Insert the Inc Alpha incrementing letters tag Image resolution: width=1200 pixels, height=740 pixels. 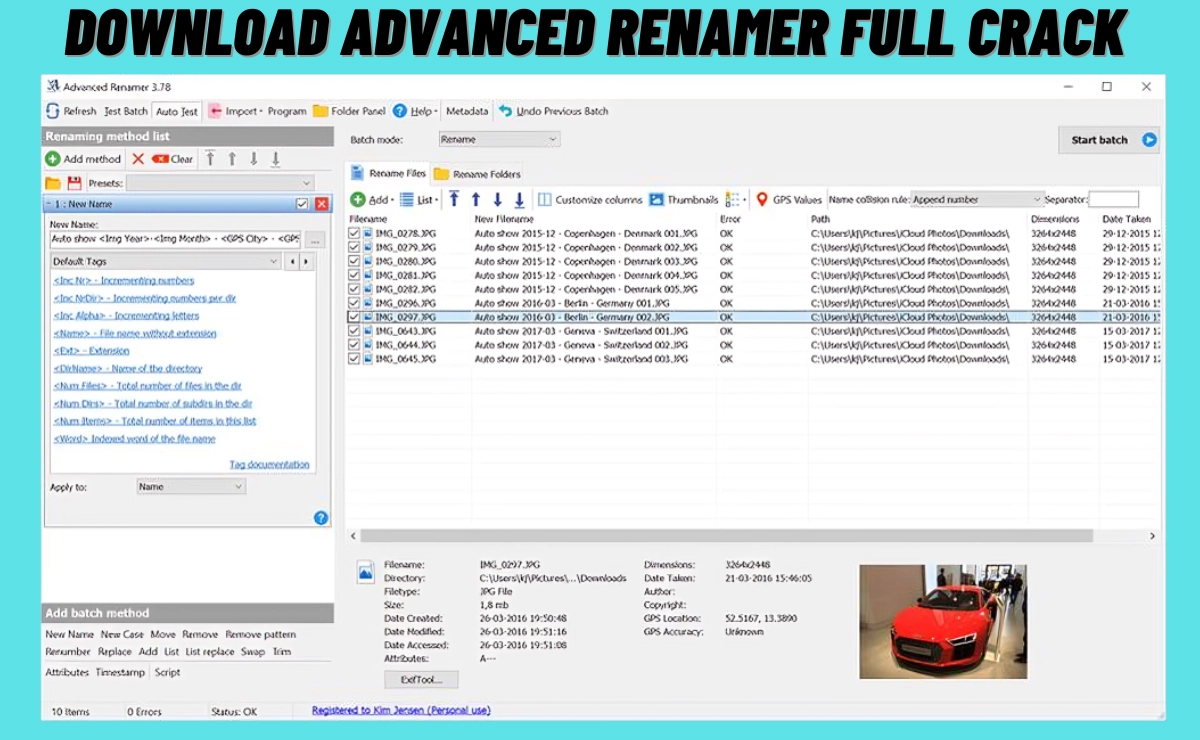point(126,316)
